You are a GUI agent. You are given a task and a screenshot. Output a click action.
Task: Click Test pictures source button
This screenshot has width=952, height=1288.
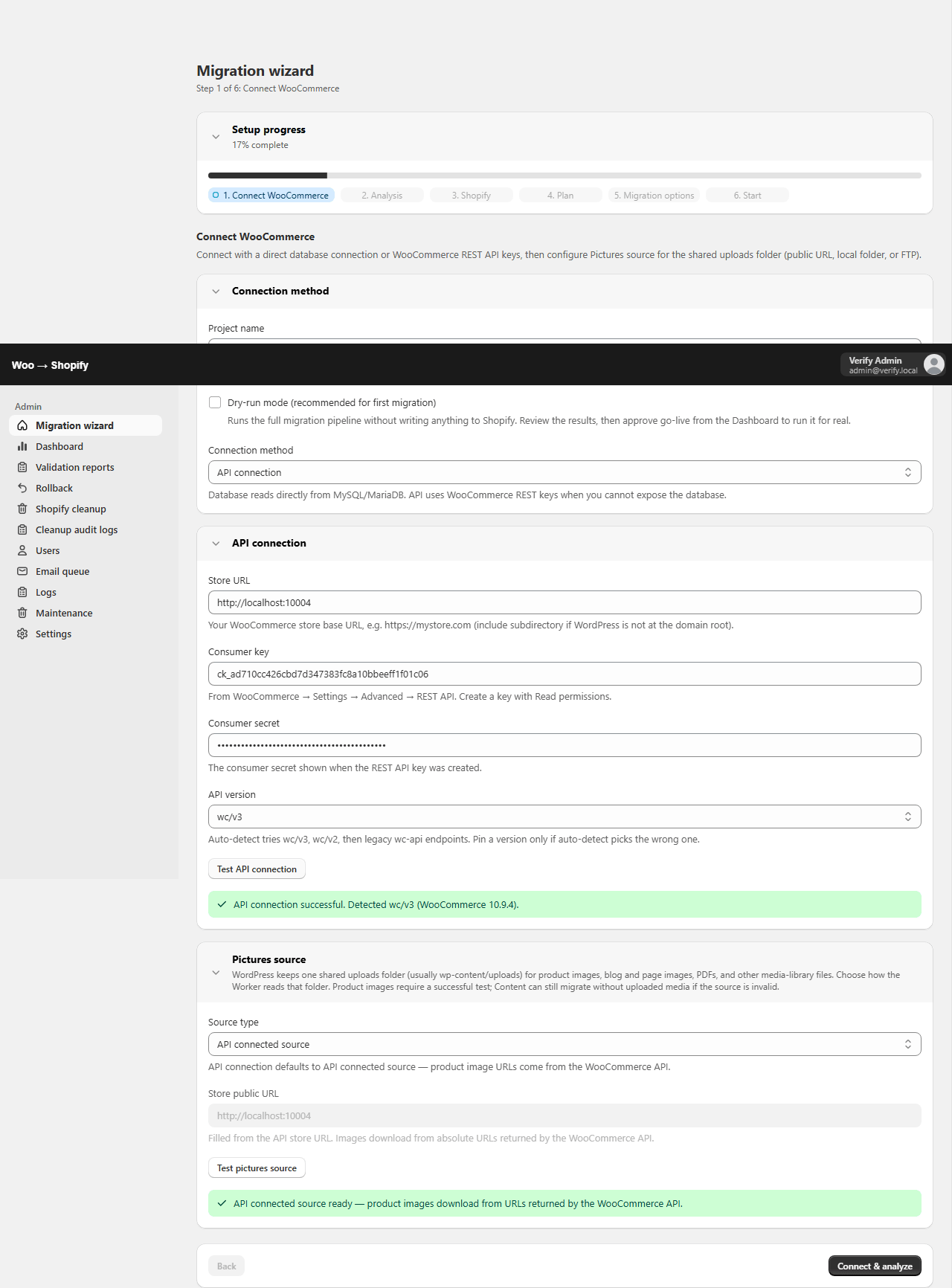[257, 1168]
